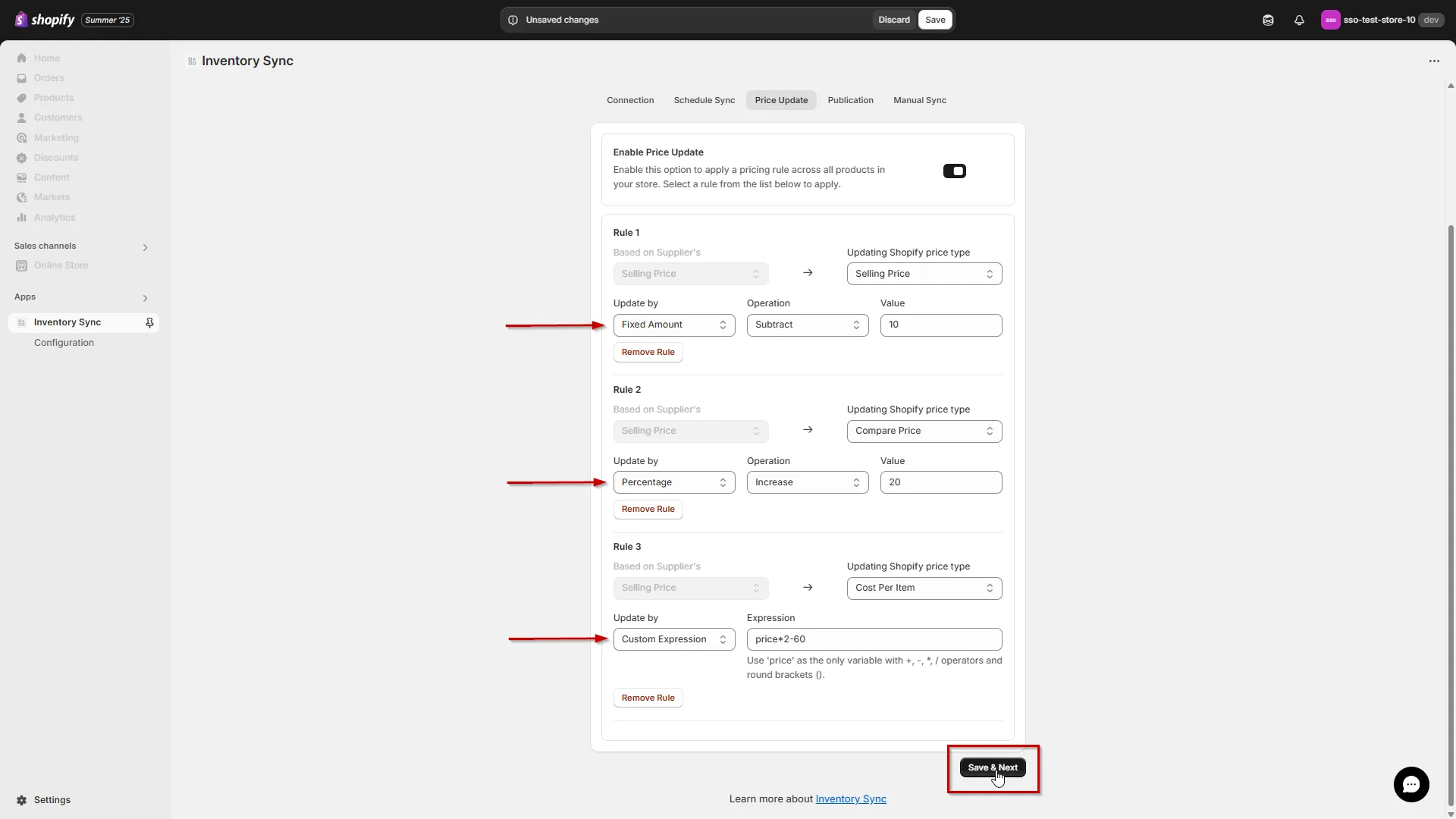
Task: Open Orders in sidebar
Action: (x=49, y=78)
